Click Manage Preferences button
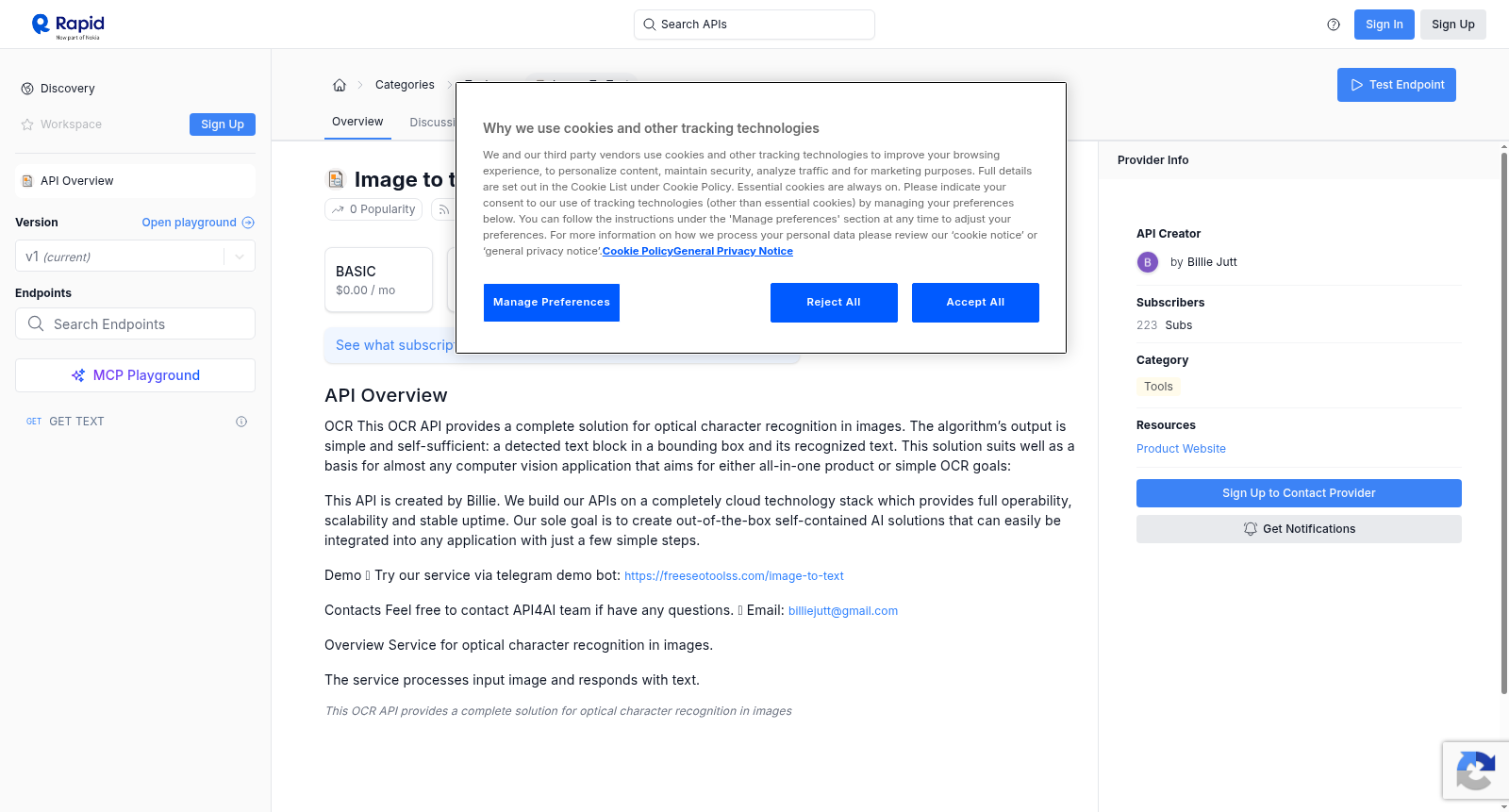 pos(552,303)
